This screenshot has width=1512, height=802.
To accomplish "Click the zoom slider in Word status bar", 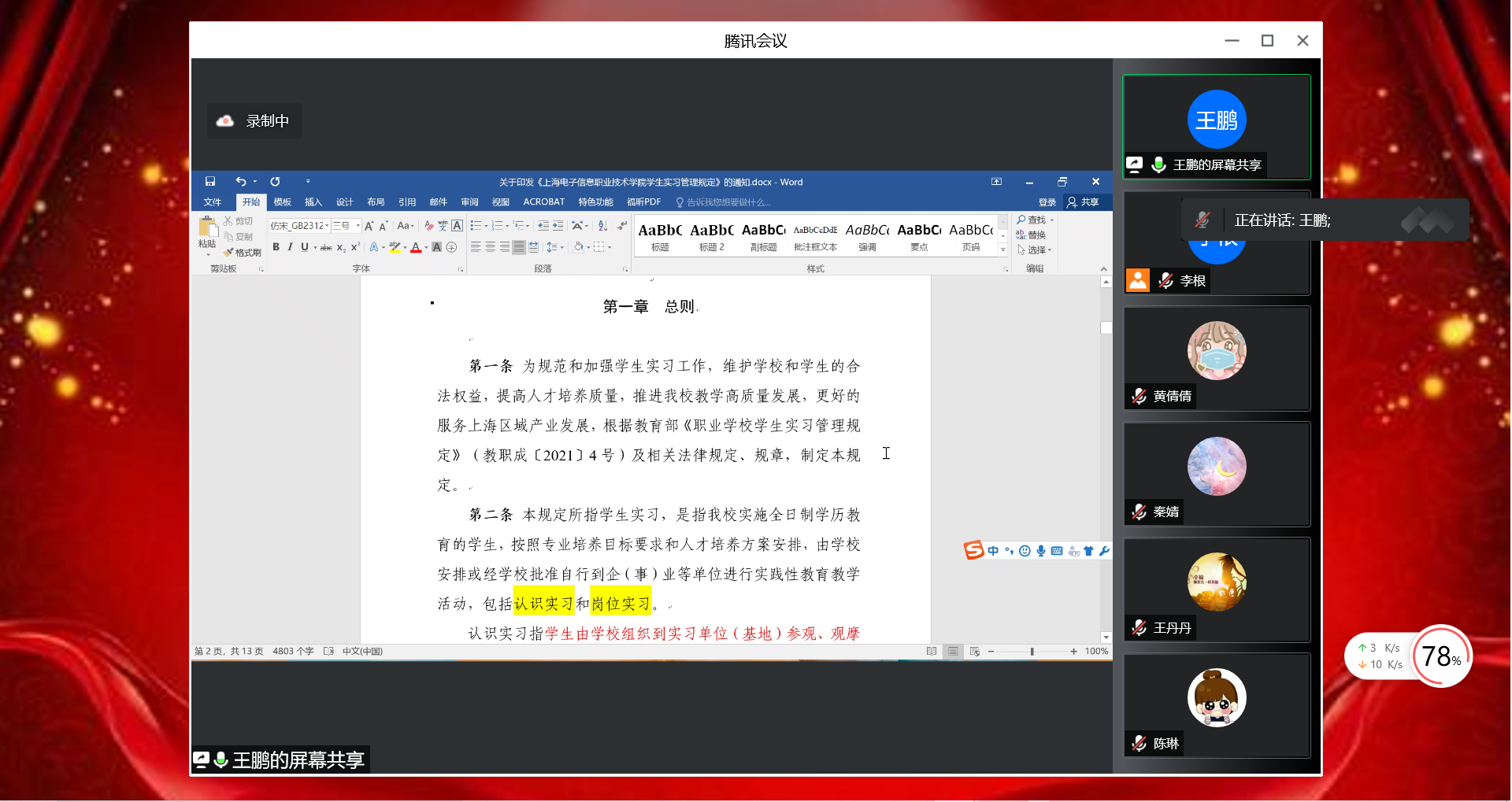I will pos(1032,652).
